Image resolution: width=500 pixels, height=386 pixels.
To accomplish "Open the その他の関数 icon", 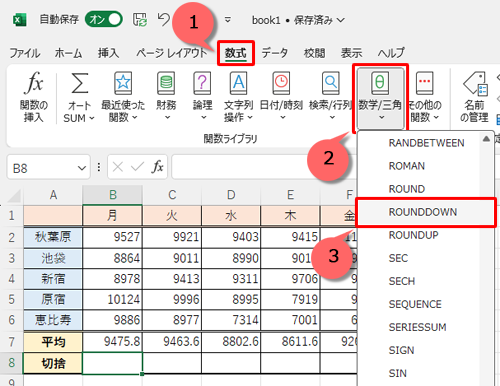I will tap(425, 83).
